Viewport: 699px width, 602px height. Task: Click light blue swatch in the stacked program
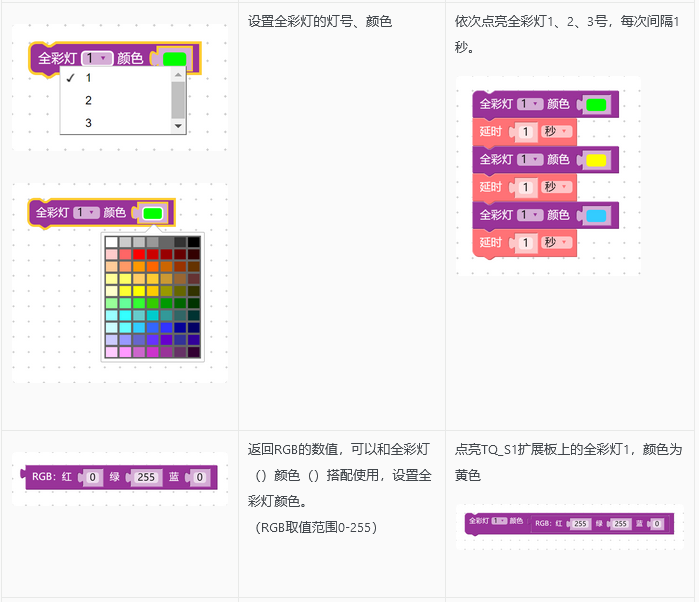[x=596, y=216]
